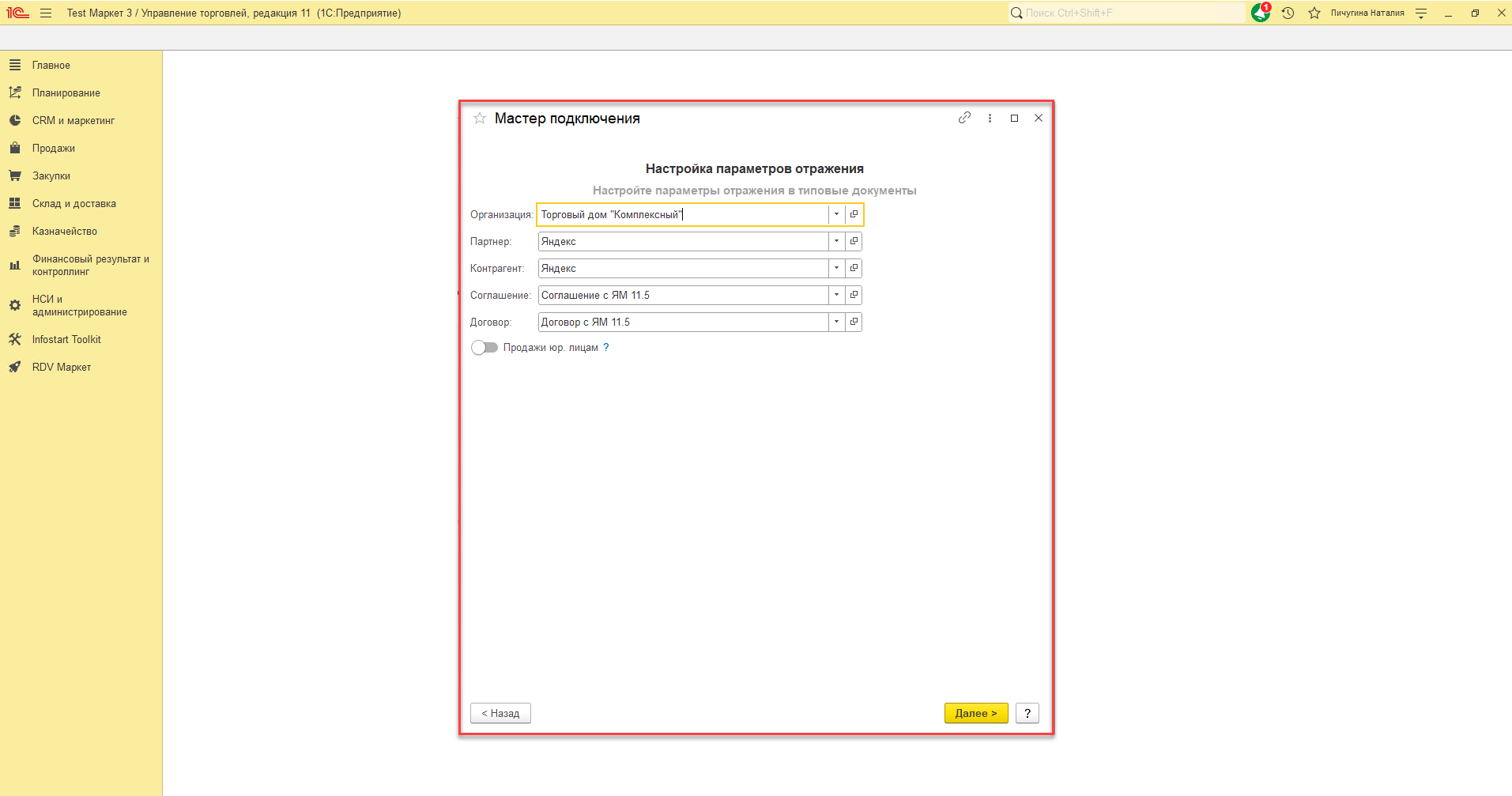Click the Главное sidebar icon
1512x796 pixels.
pyautogui.click(x=15, y=65)
